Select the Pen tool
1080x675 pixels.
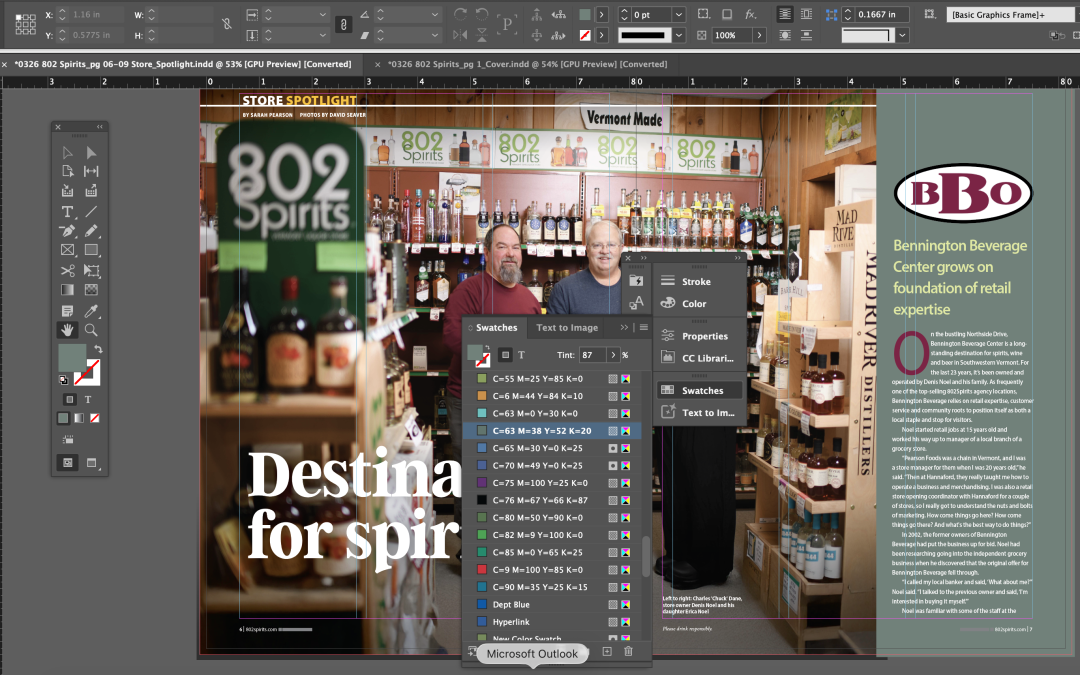[x=66, y=231]
